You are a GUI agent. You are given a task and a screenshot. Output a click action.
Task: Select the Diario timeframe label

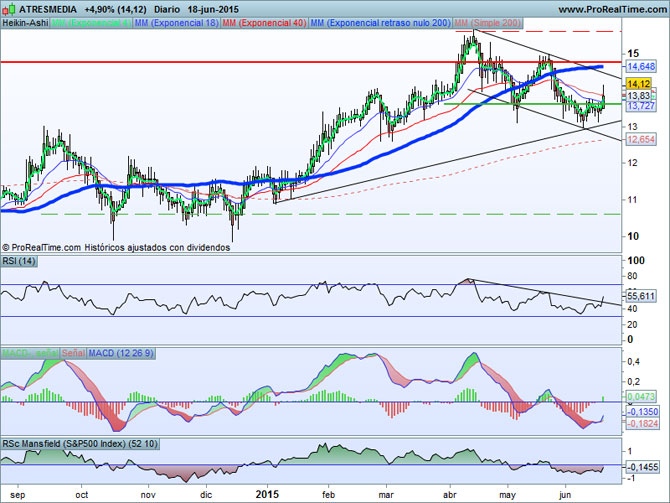[x=167, y=9]
